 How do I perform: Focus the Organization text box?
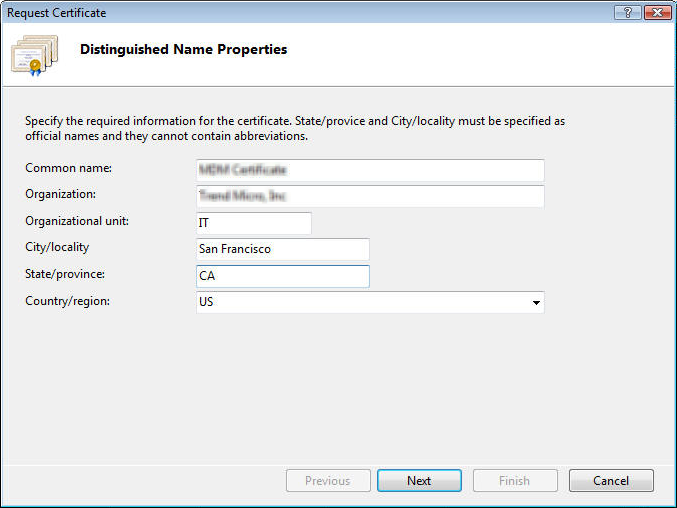coord(370,196)
